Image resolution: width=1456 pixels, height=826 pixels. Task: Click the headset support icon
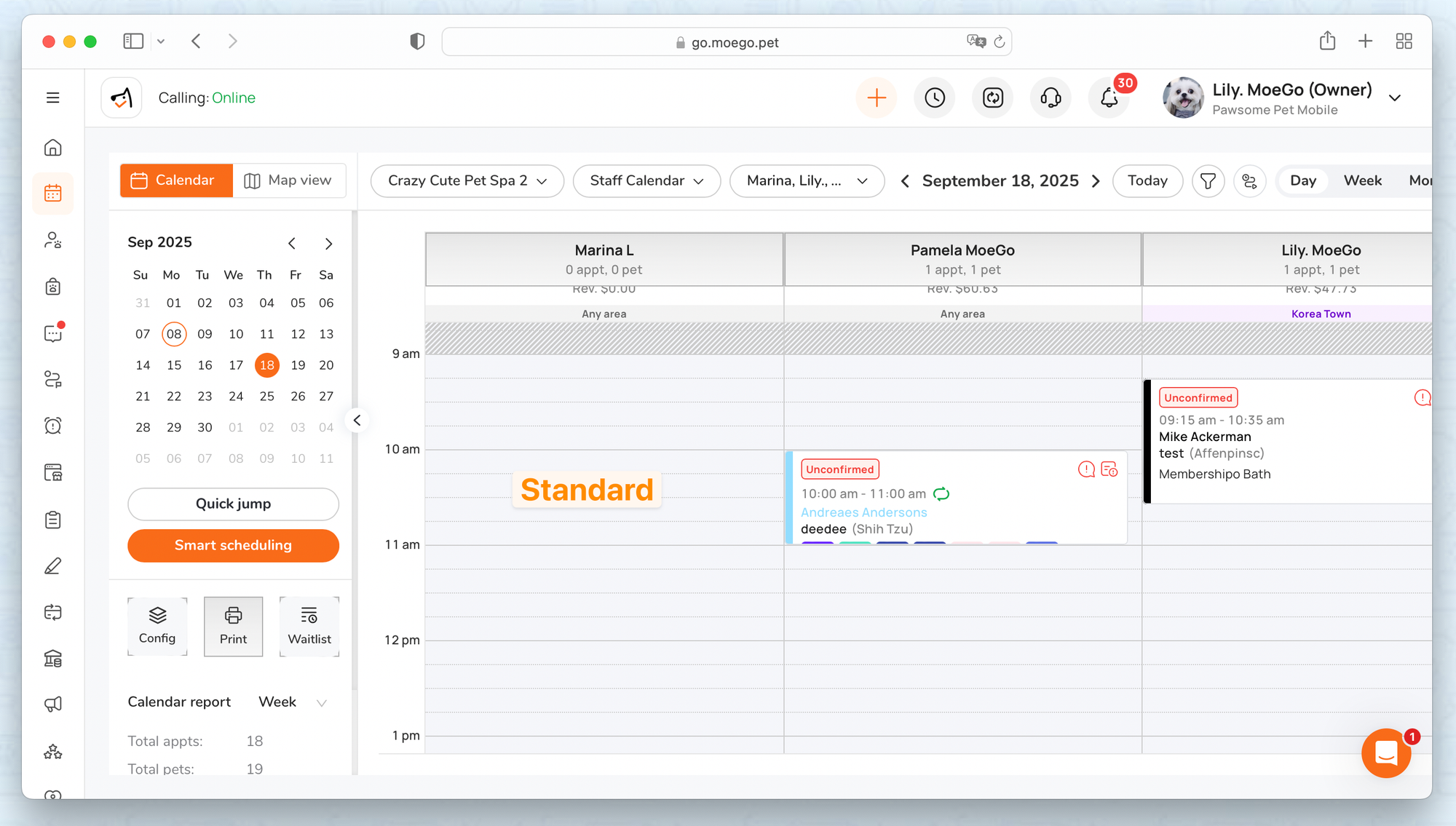click(x=1051, y=98)
